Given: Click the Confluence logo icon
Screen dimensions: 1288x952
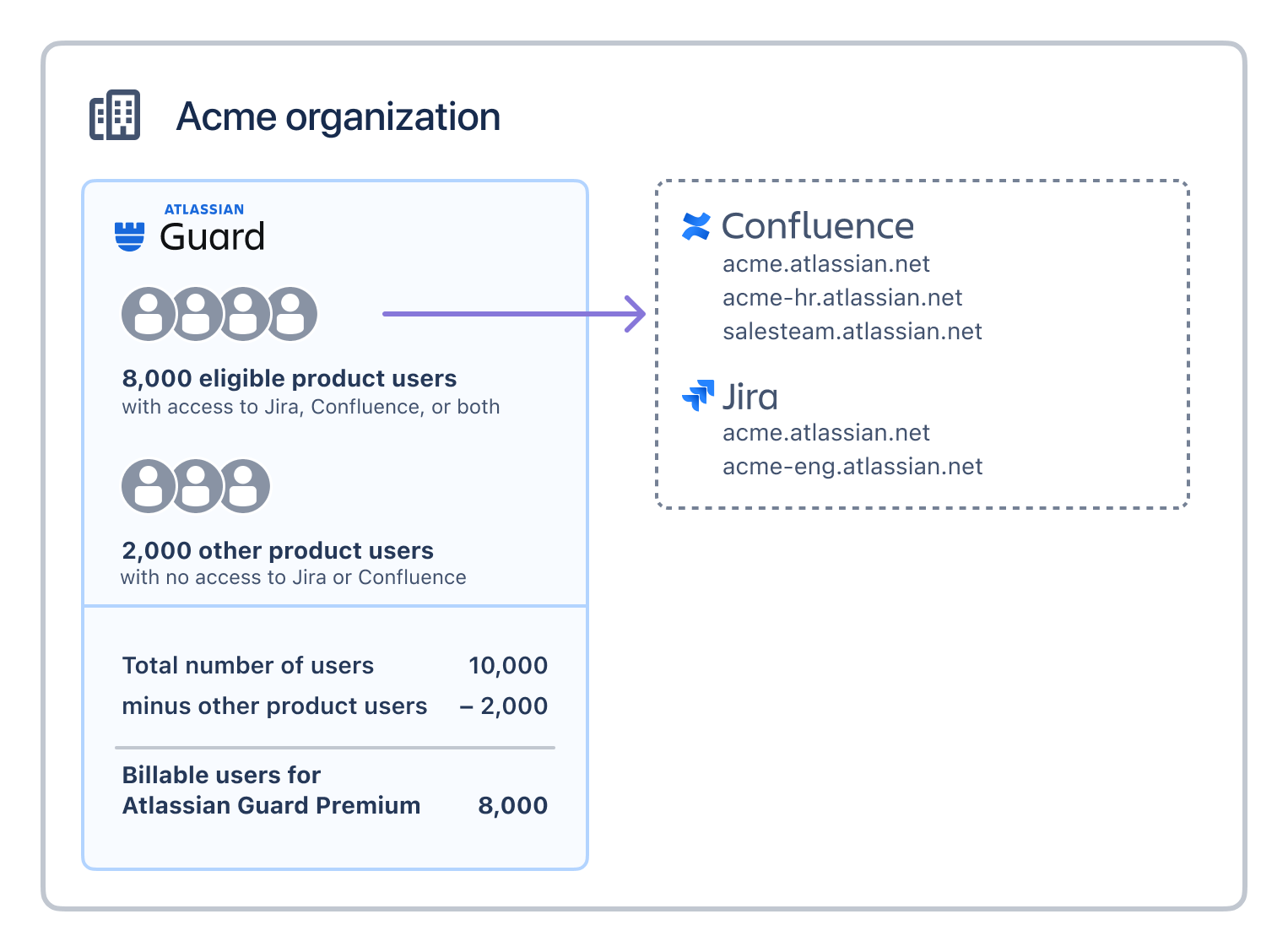Looking at the screenshot, I should pos(696,226).
